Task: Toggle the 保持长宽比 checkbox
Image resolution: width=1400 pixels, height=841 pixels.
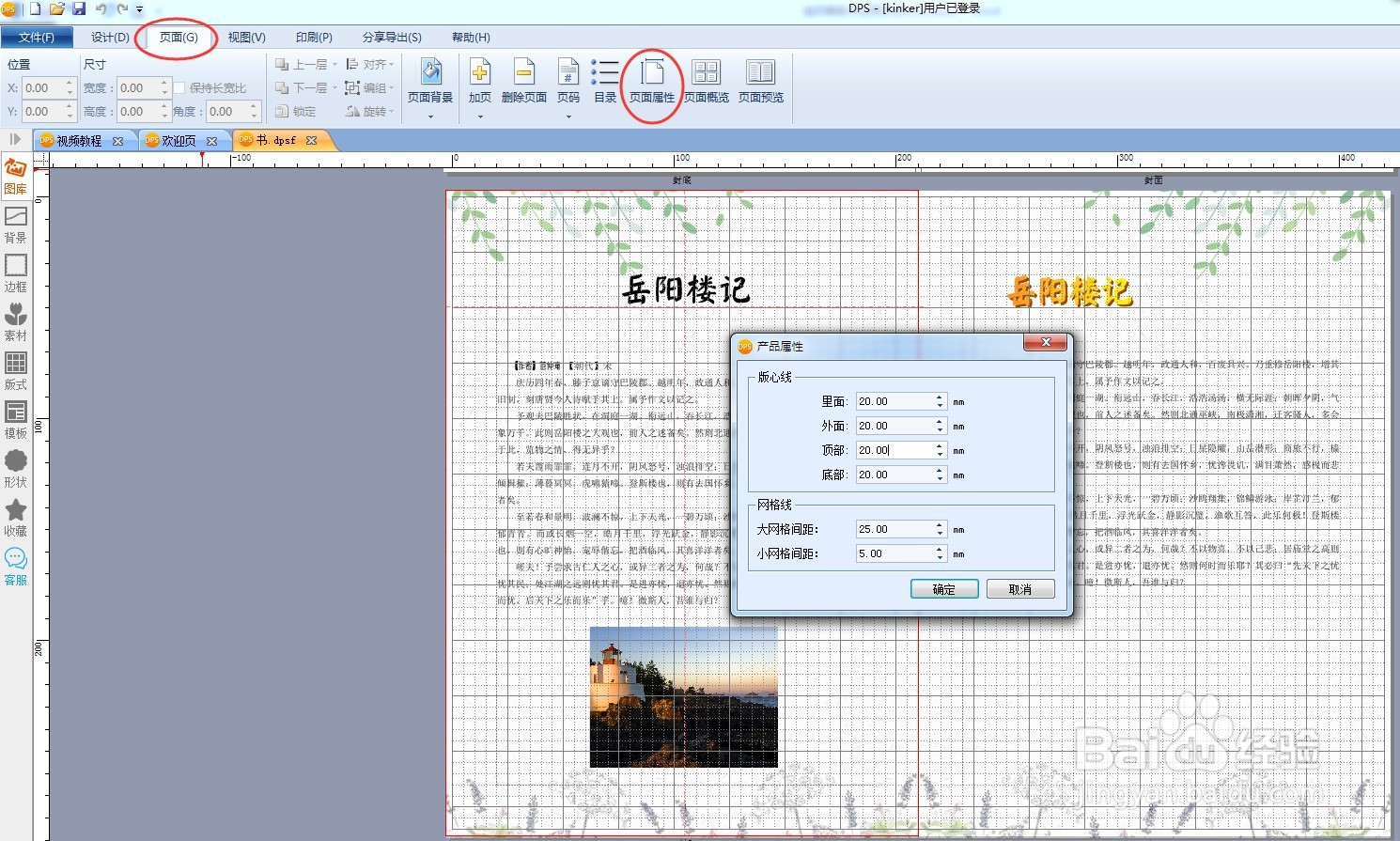Action: [180, 88]
